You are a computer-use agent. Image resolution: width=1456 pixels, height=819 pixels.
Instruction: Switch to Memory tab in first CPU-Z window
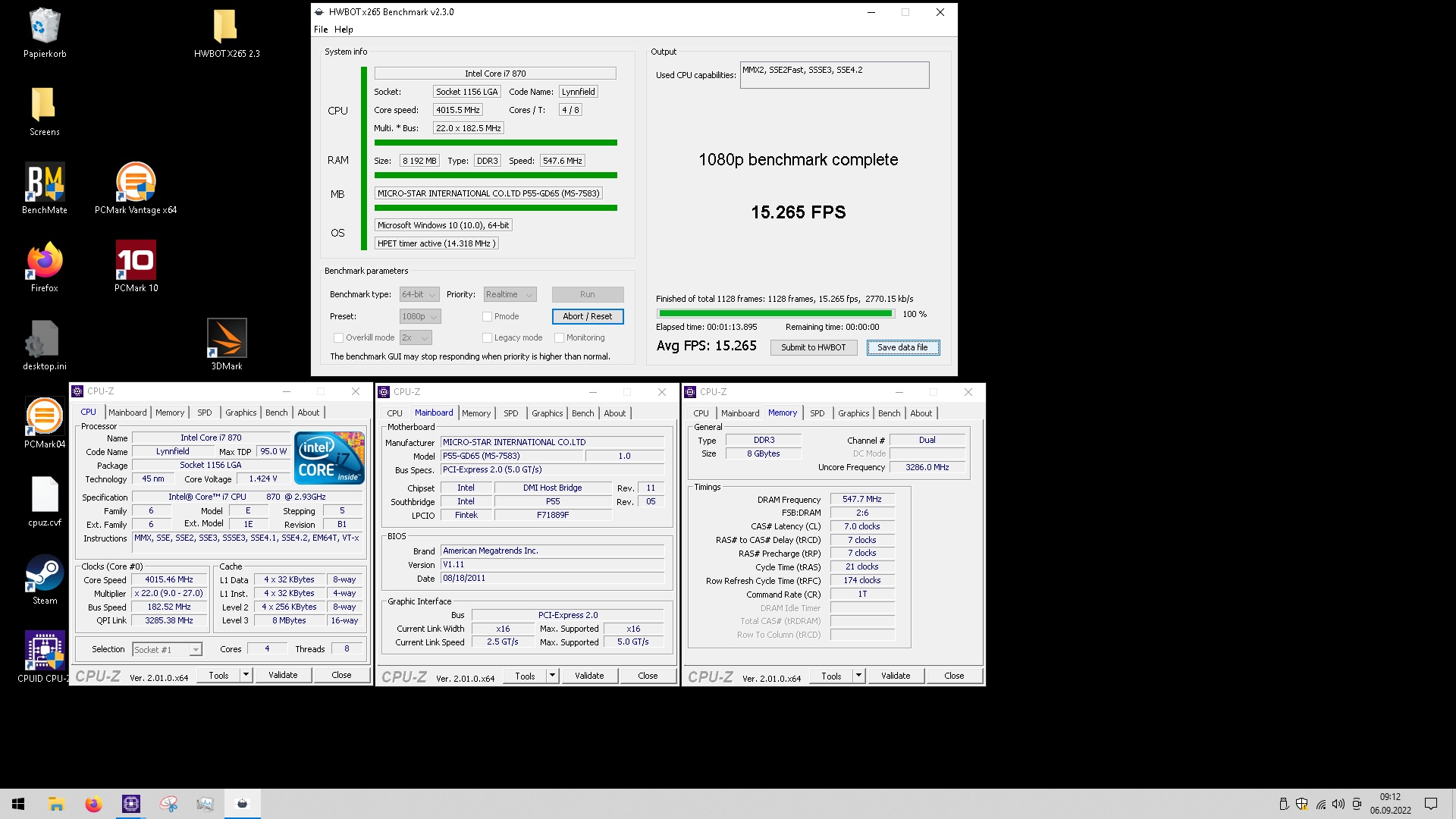tap(170, 413)
